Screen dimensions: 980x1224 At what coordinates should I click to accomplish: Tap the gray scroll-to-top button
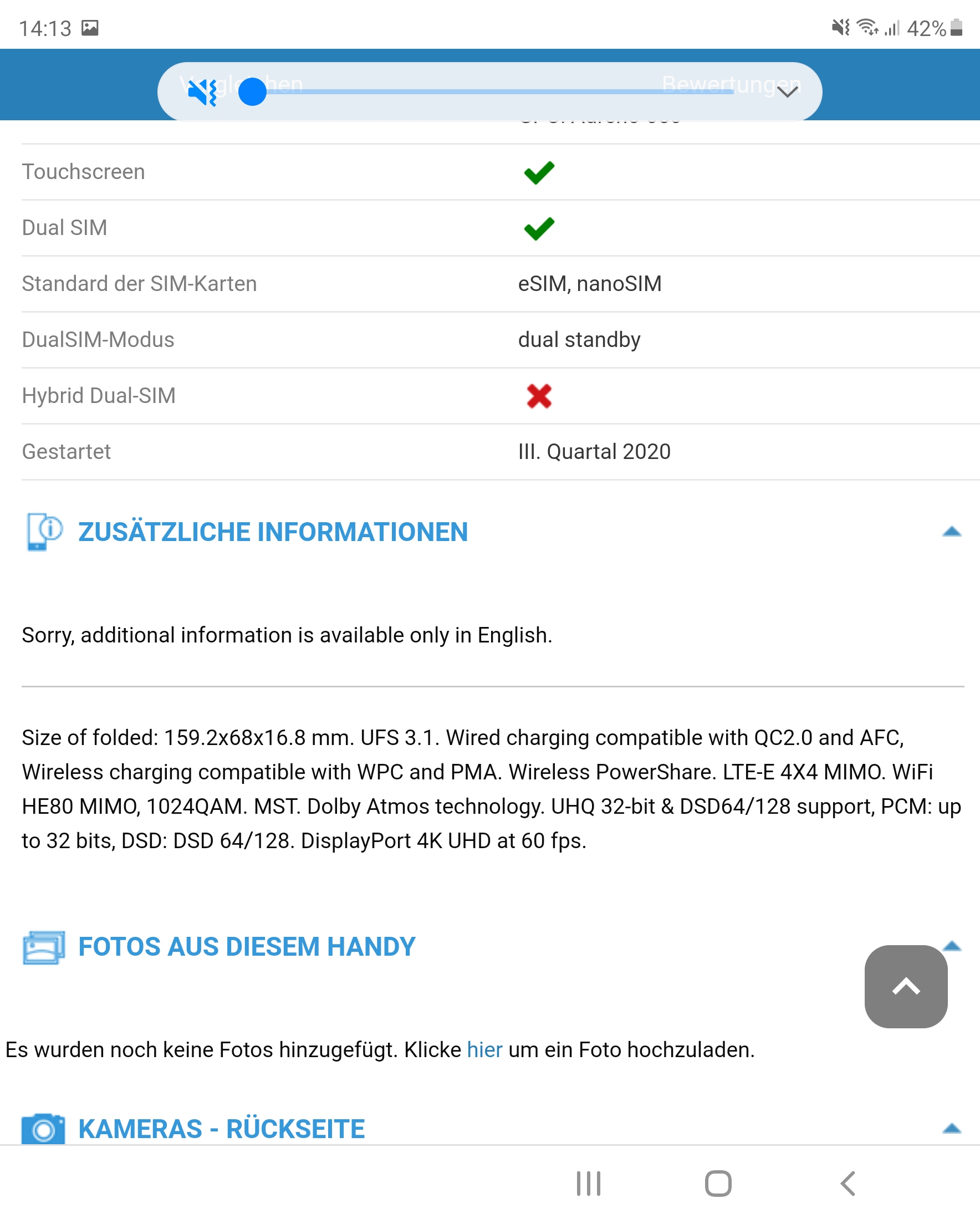906,986
